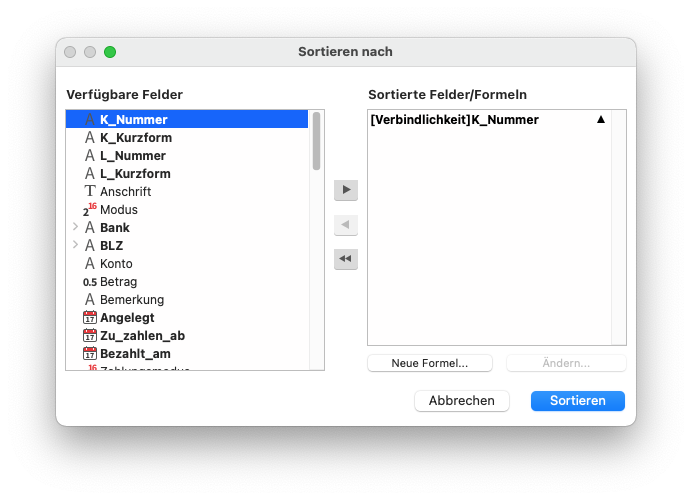Viewport: 692px width, 500px height.
Task: Cancel with the Abbrechen button
Action: [462, 401]
